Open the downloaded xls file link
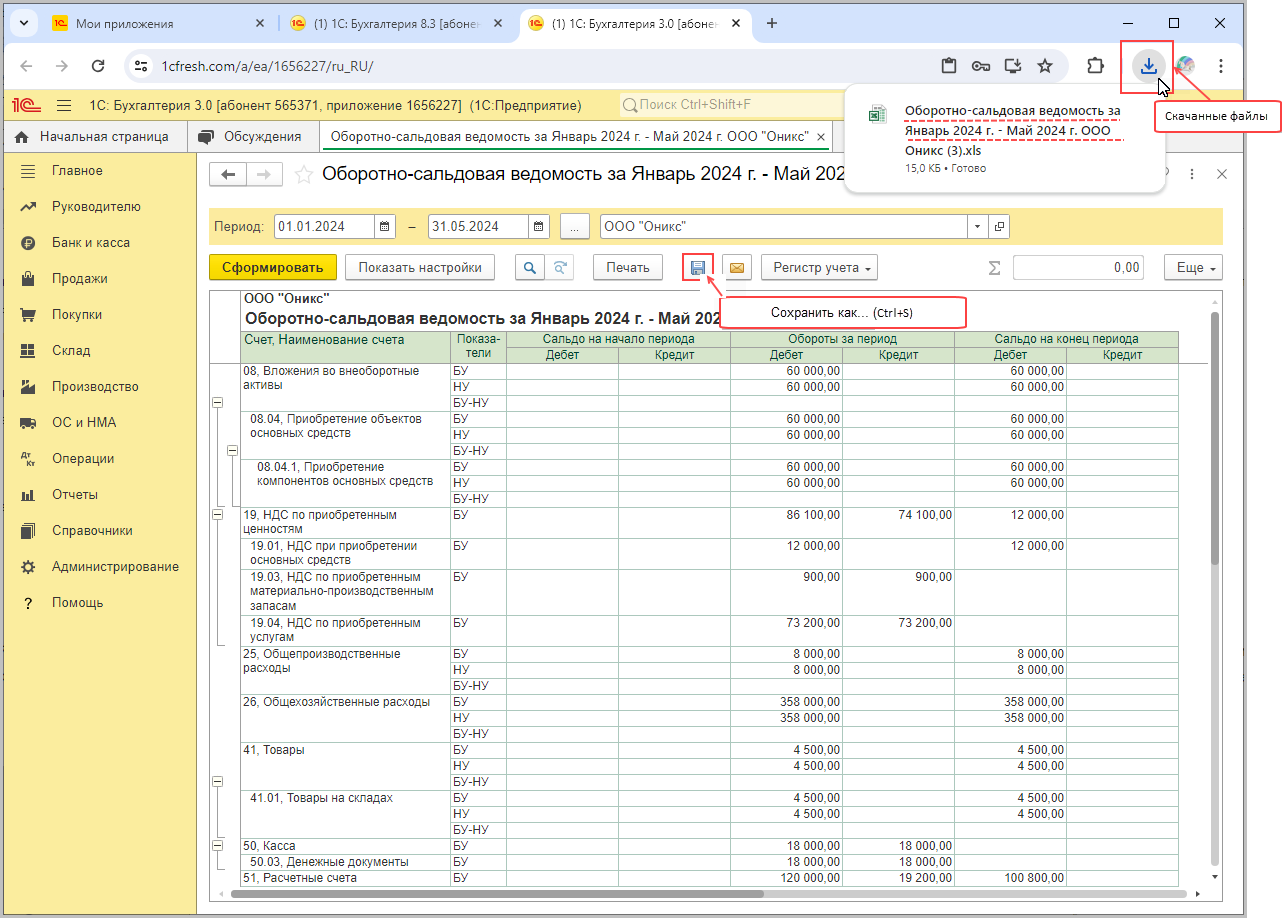 [1012, 130]
